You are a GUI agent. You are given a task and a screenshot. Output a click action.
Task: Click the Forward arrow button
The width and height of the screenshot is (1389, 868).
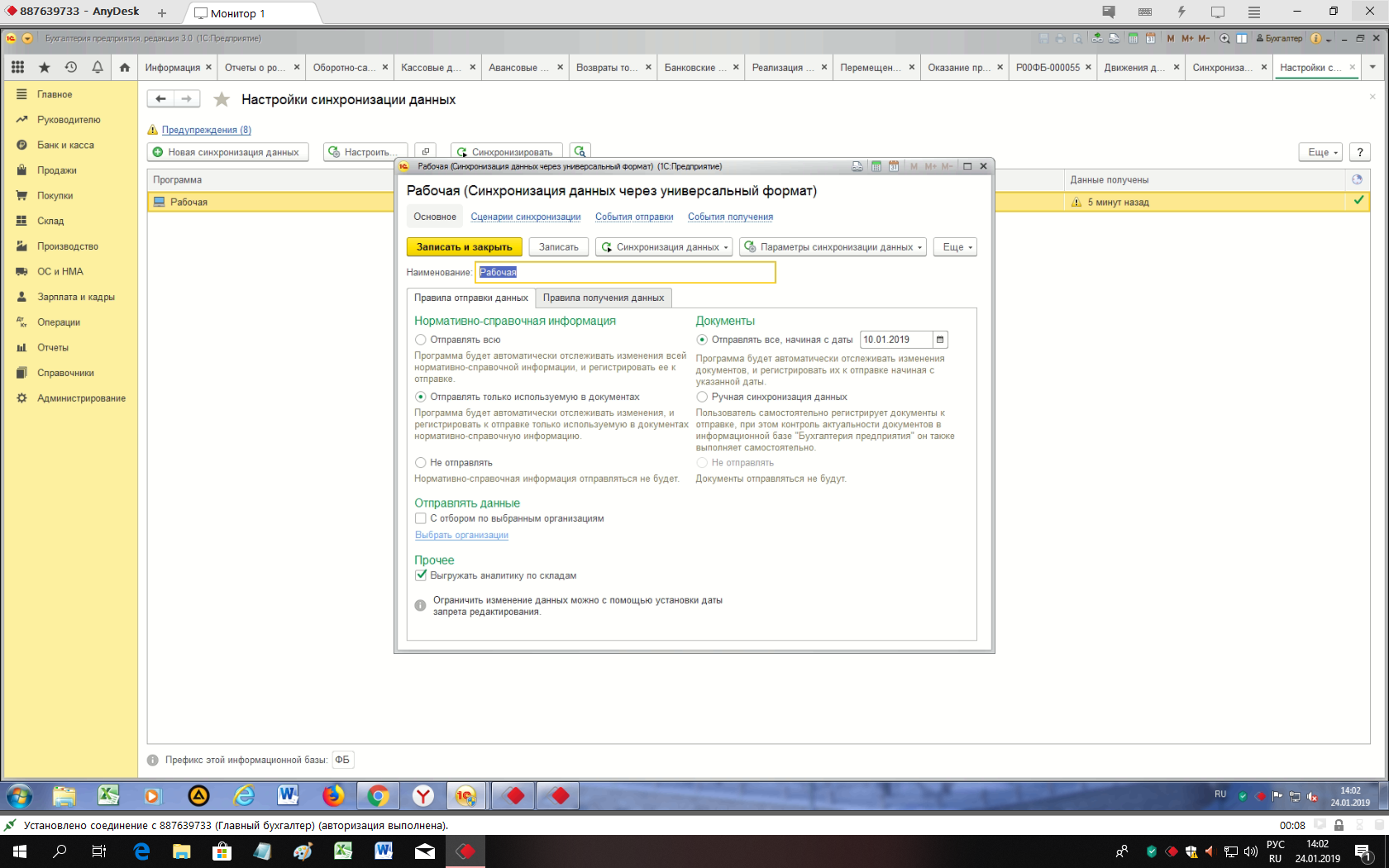187,99
